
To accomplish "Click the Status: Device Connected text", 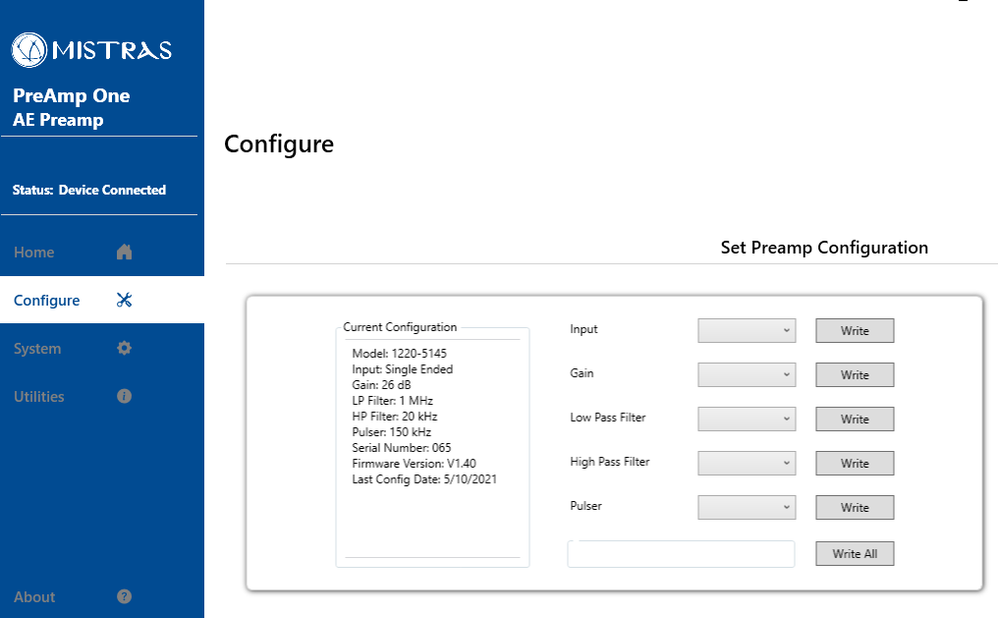I will (x=89, y=190).
